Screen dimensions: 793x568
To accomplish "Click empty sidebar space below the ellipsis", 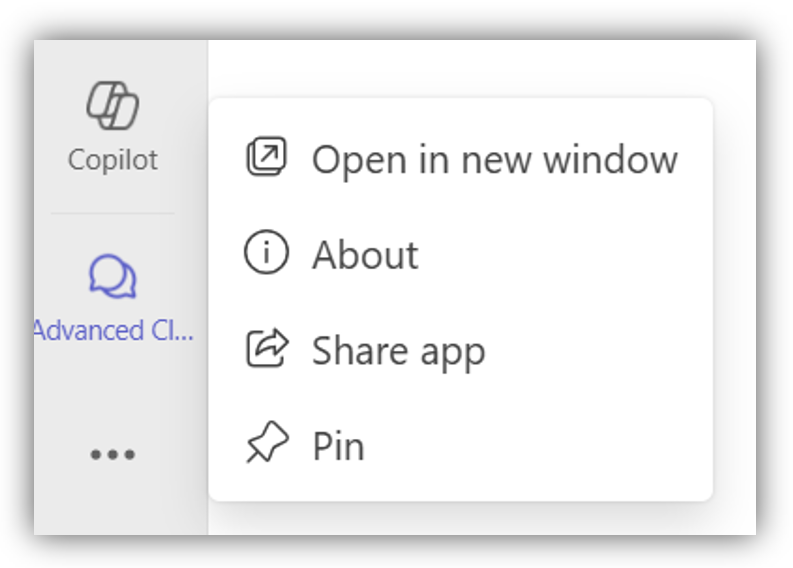I will point(112,505).
